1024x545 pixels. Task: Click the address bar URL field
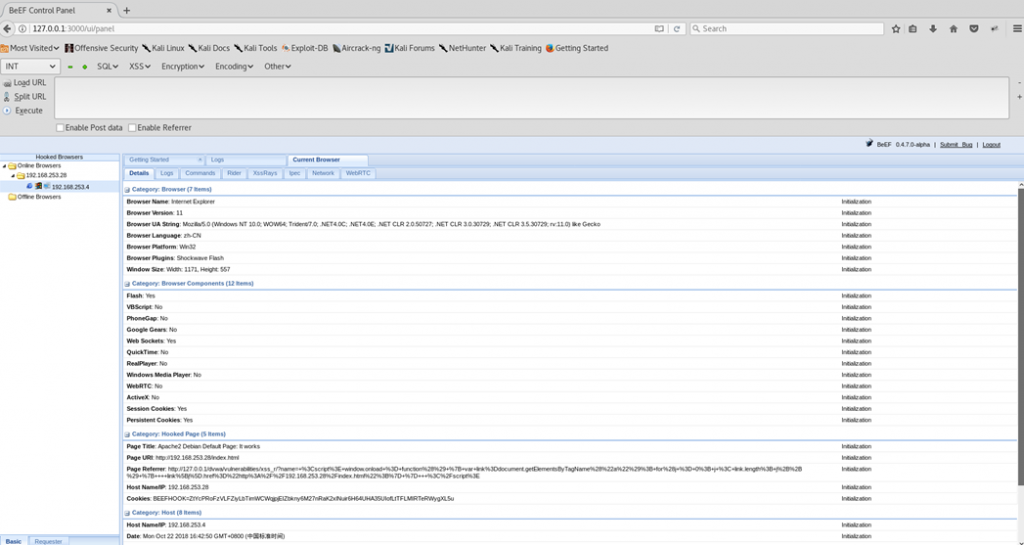click(340, 29)
